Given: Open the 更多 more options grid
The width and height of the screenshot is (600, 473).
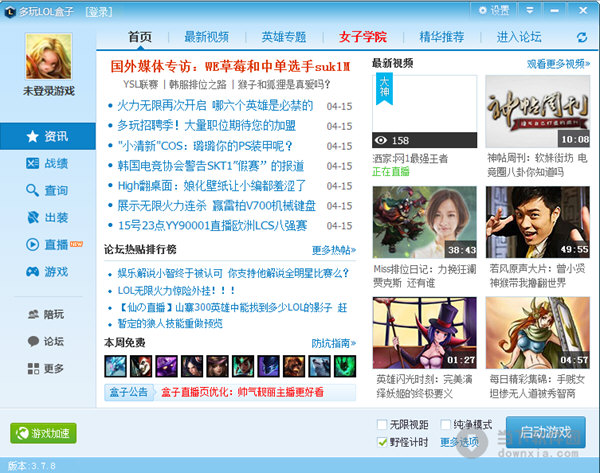Looking at the screenshot, I should (46, 369).
